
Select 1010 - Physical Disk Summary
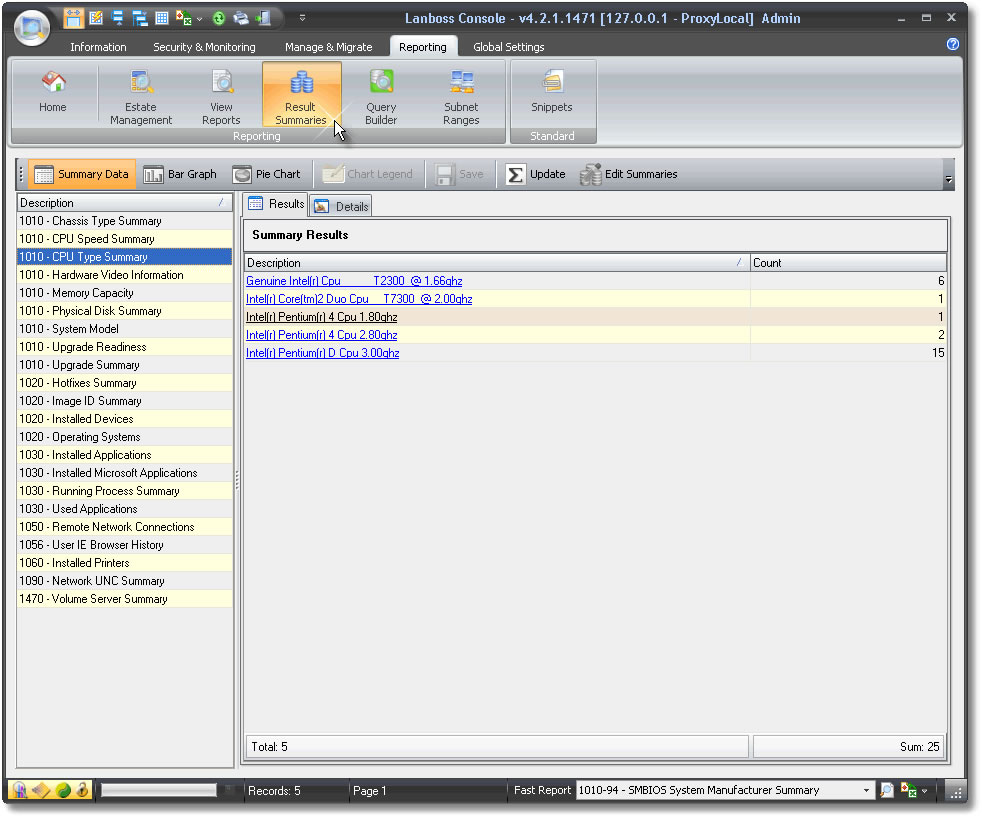(125, 311)
